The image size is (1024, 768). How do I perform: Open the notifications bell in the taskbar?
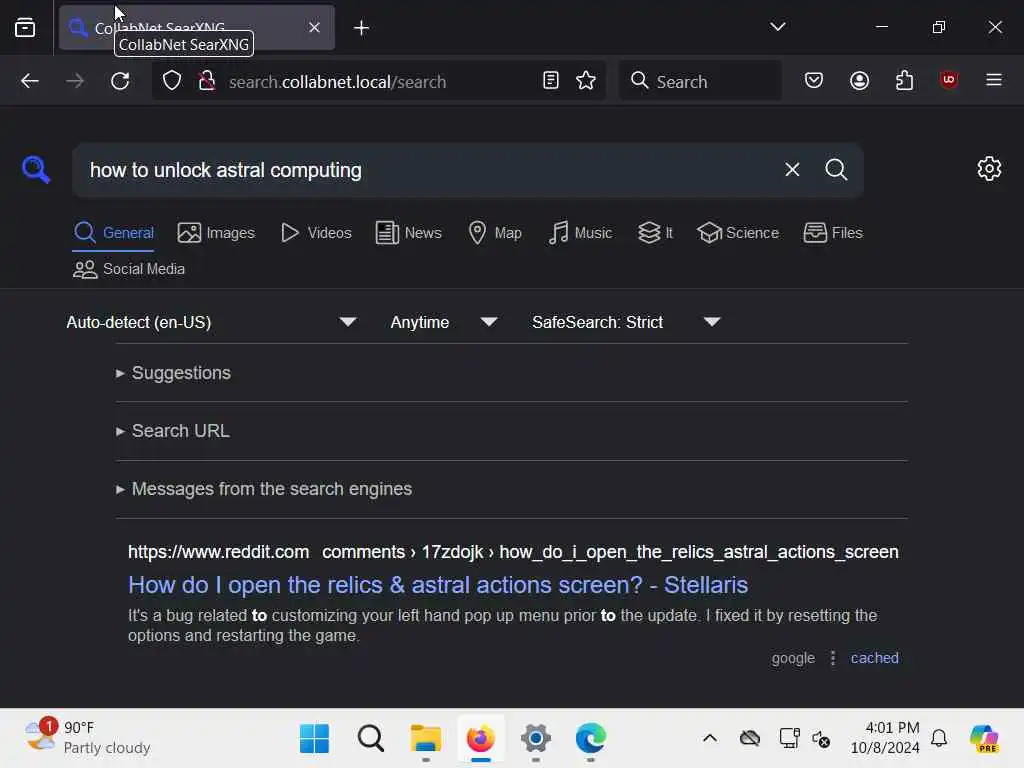click(939, 739)
